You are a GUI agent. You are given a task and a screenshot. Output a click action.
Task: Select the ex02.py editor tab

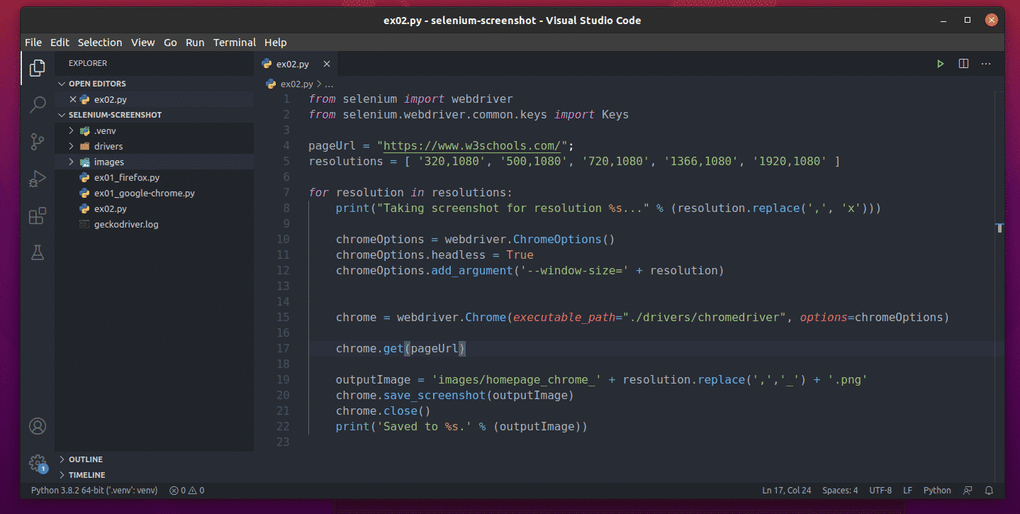coord(296,64)
